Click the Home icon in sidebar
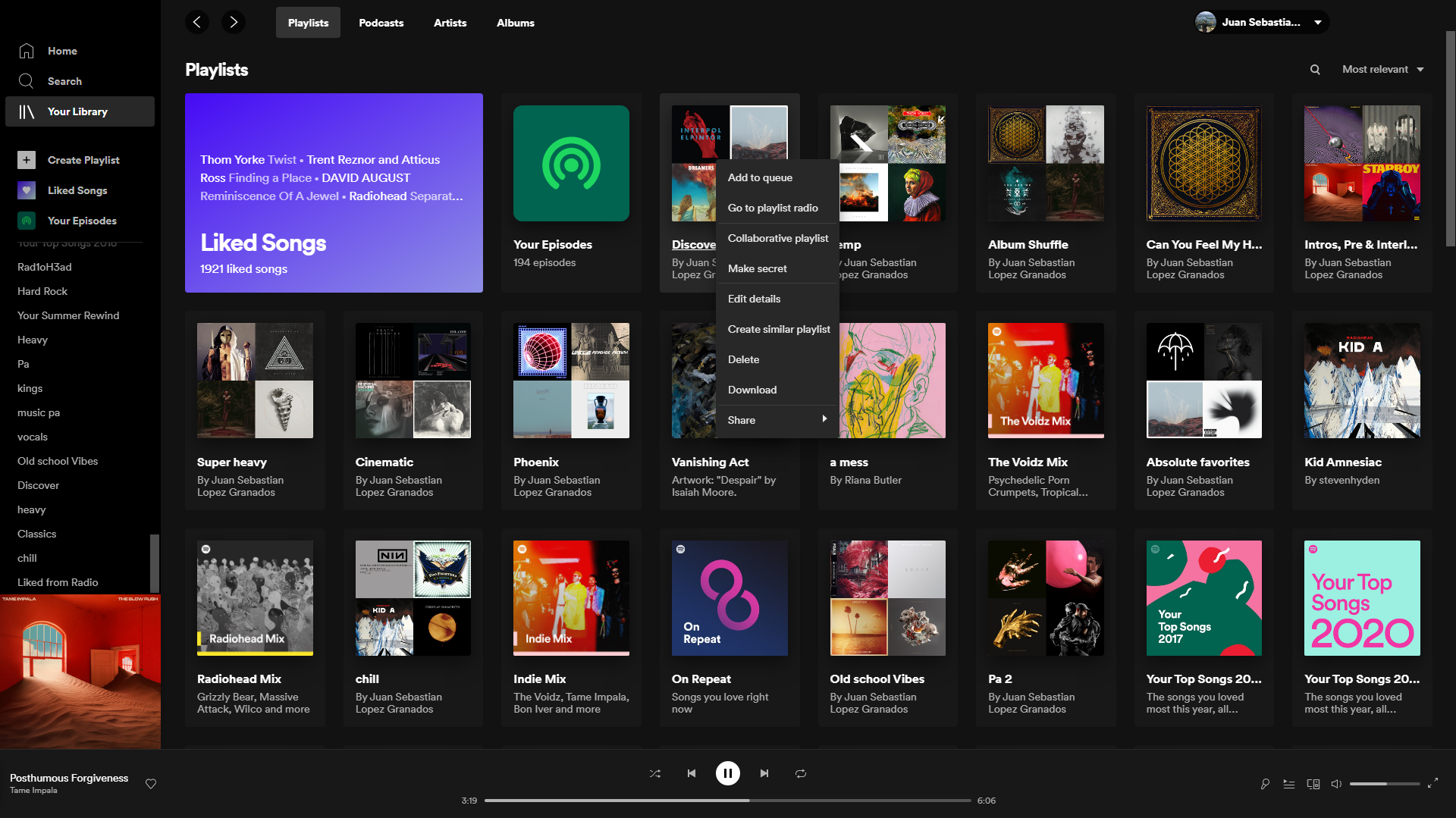 coord(27,51)
